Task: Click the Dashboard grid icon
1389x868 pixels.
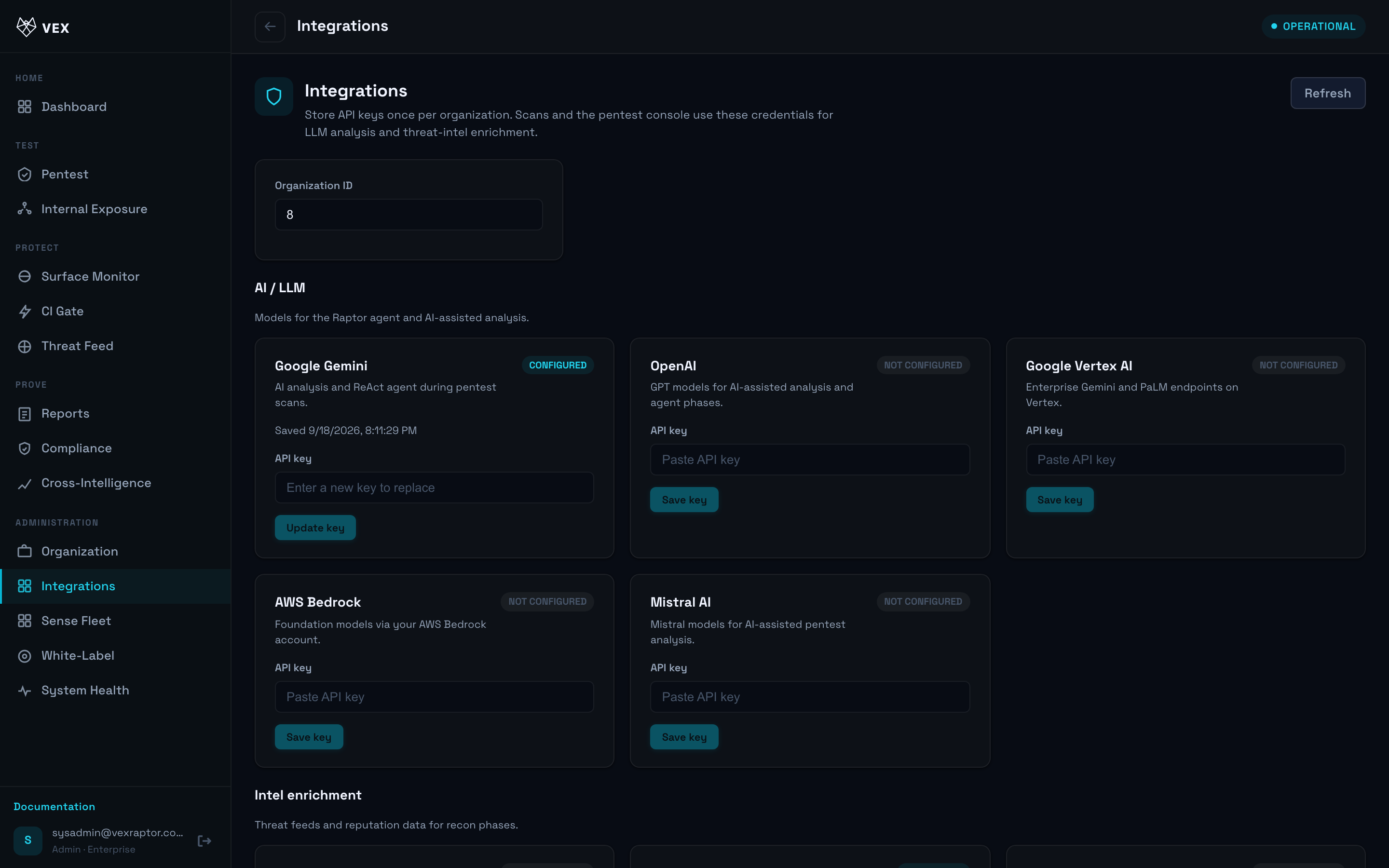Action: coord(25,107)
